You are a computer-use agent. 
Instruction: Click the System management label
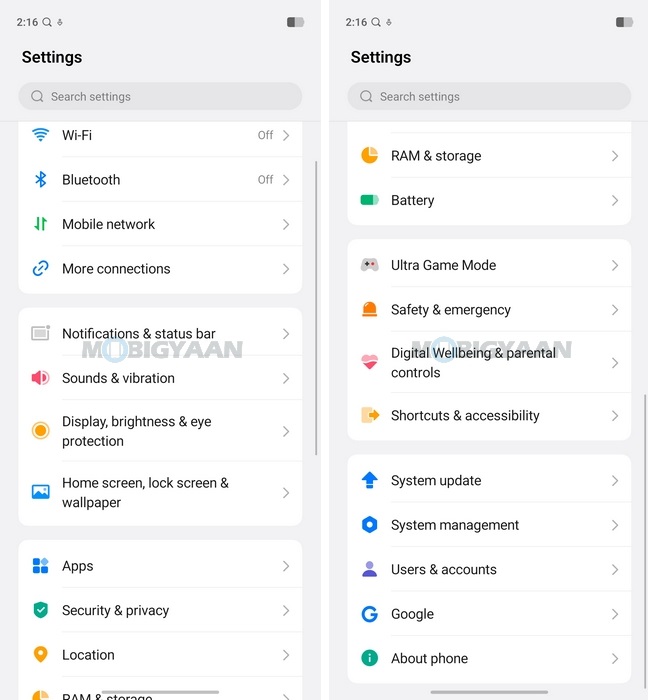(455, 525)
